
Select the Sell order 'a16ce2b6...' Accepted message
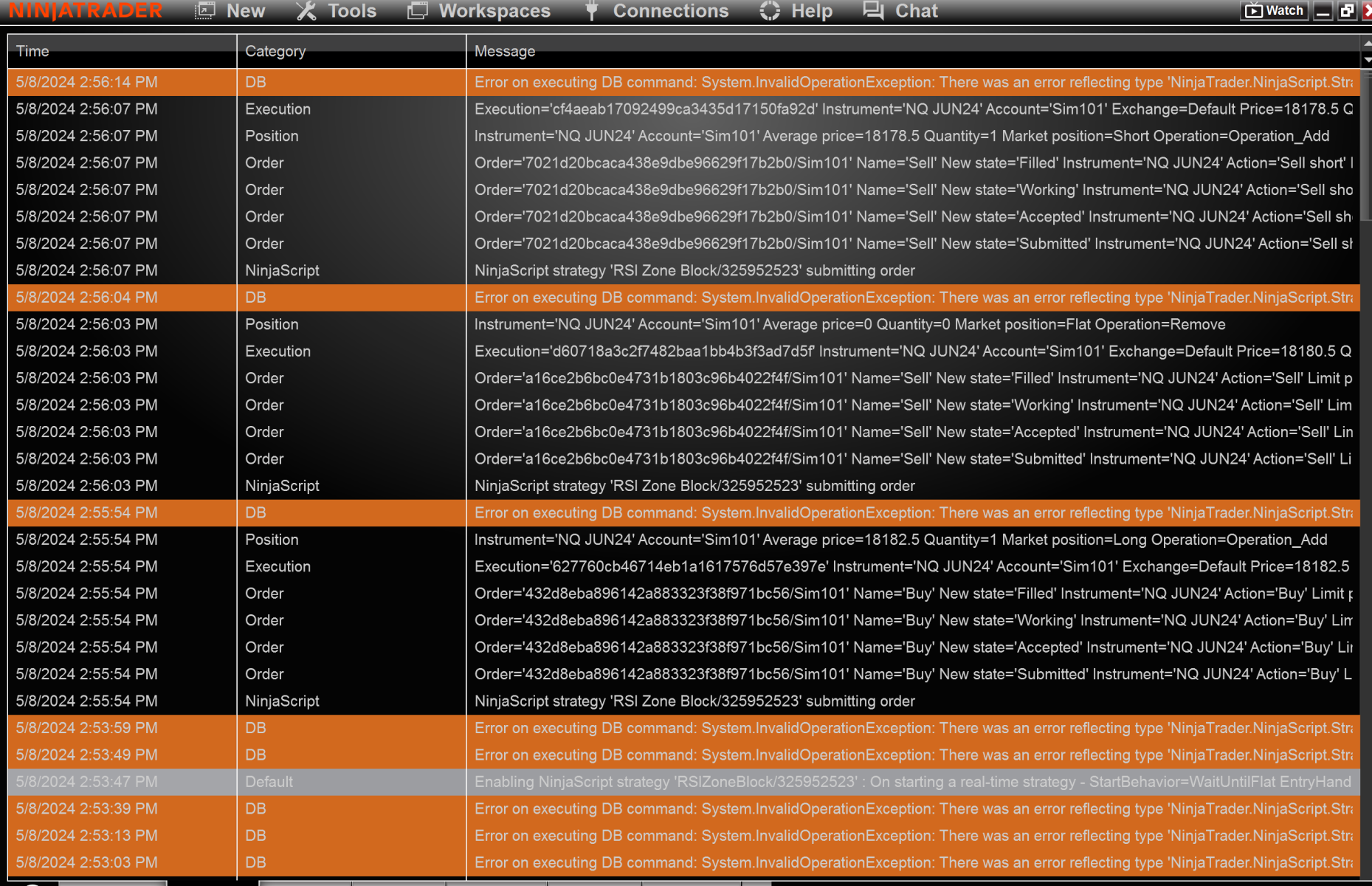[x=913, y=432]
